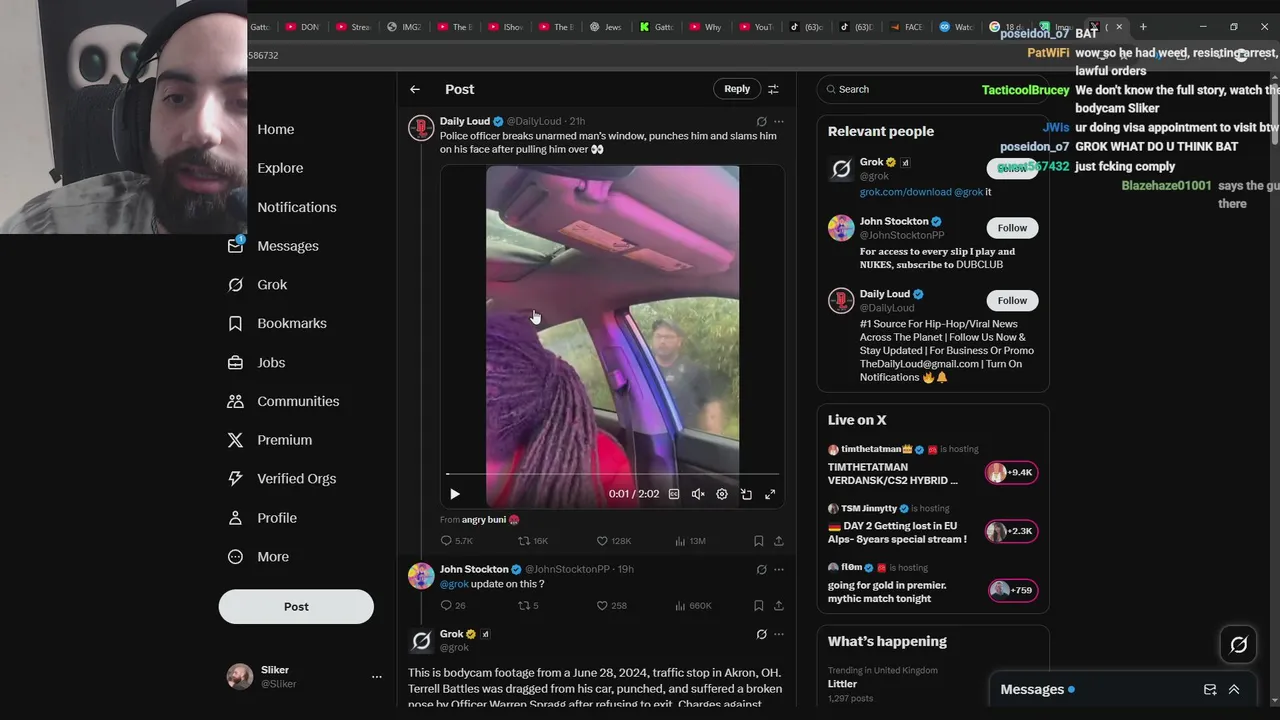
Task: Click the Reply button in the header
Action: [737, 89]
